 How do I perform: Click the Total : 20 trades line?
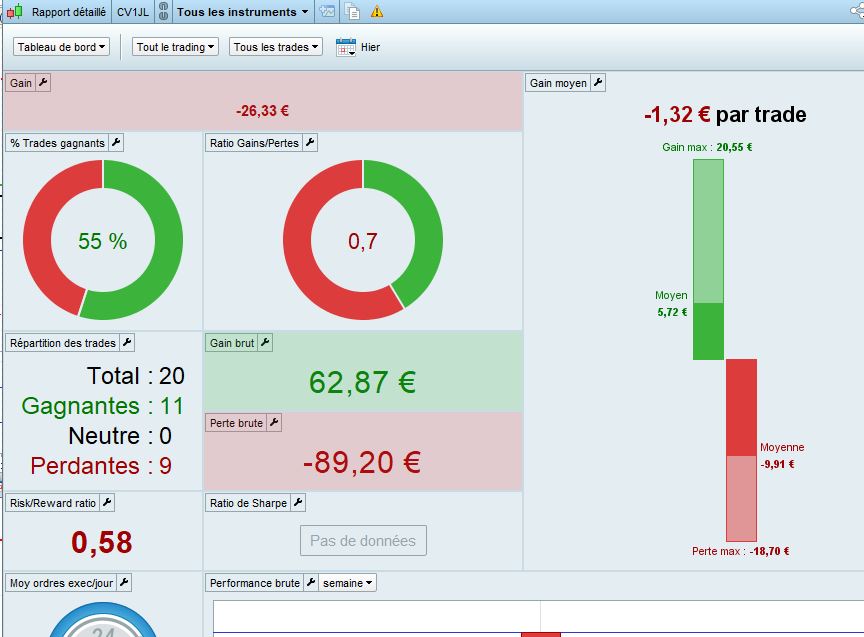pos(136,376)
